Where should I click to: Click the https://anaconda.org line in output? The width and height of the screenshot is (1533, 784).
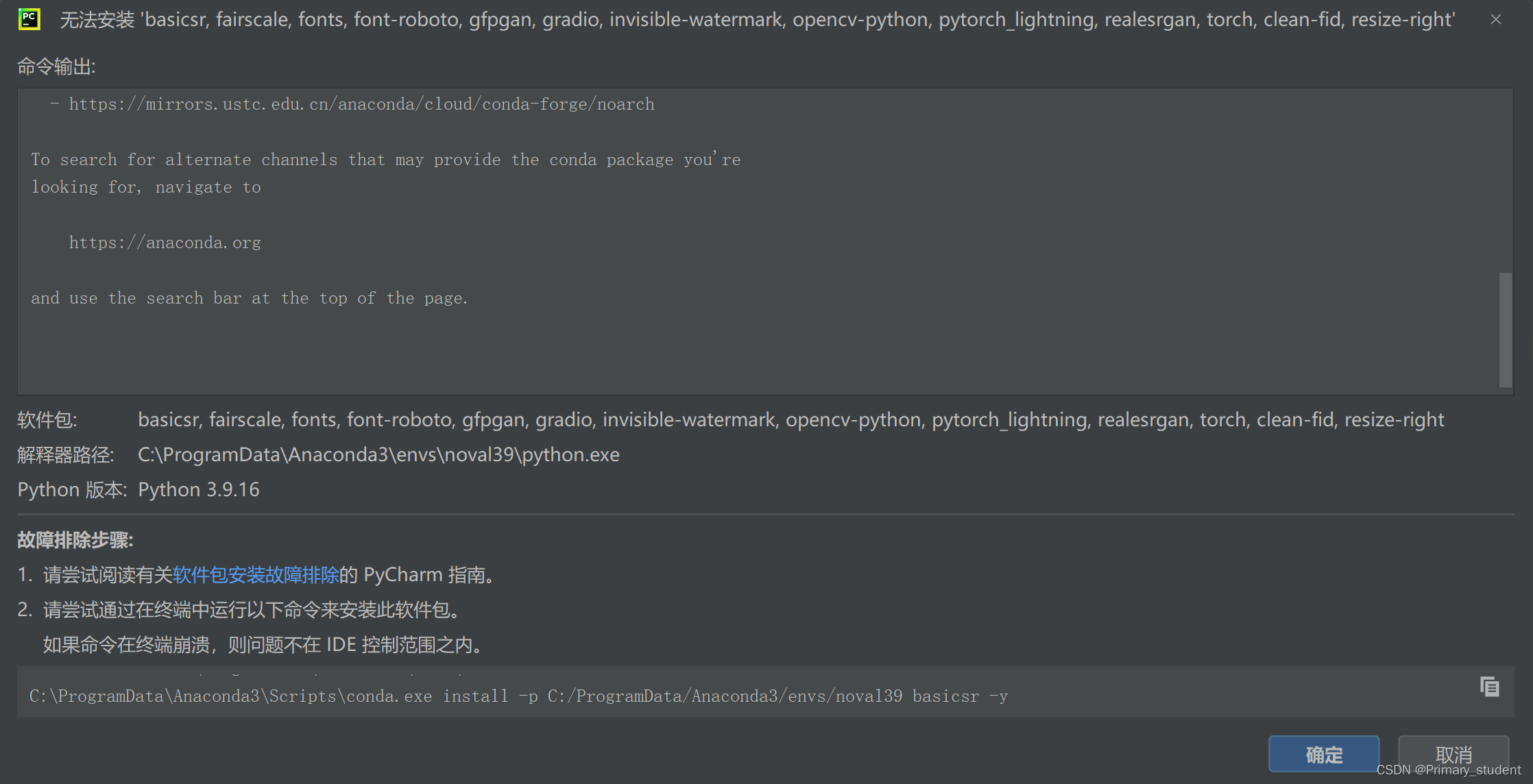tap(165, 243)
